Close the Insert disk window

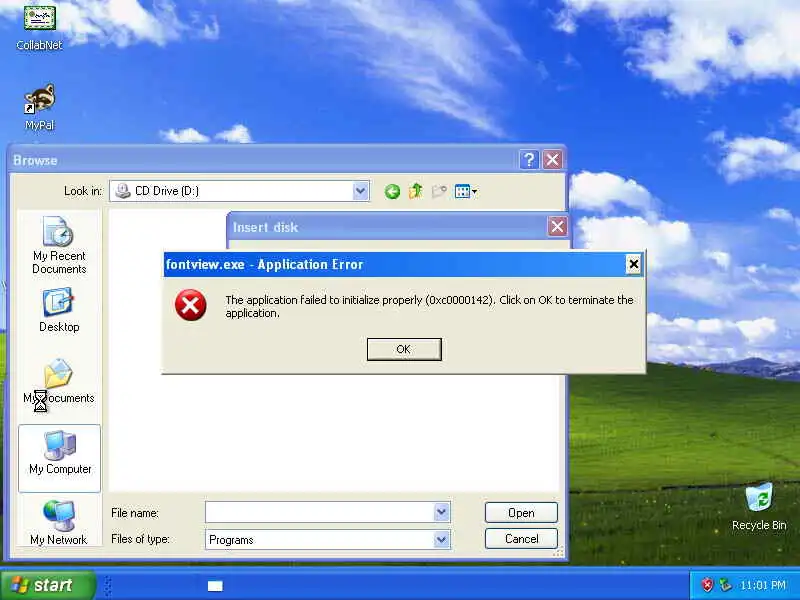557,227
